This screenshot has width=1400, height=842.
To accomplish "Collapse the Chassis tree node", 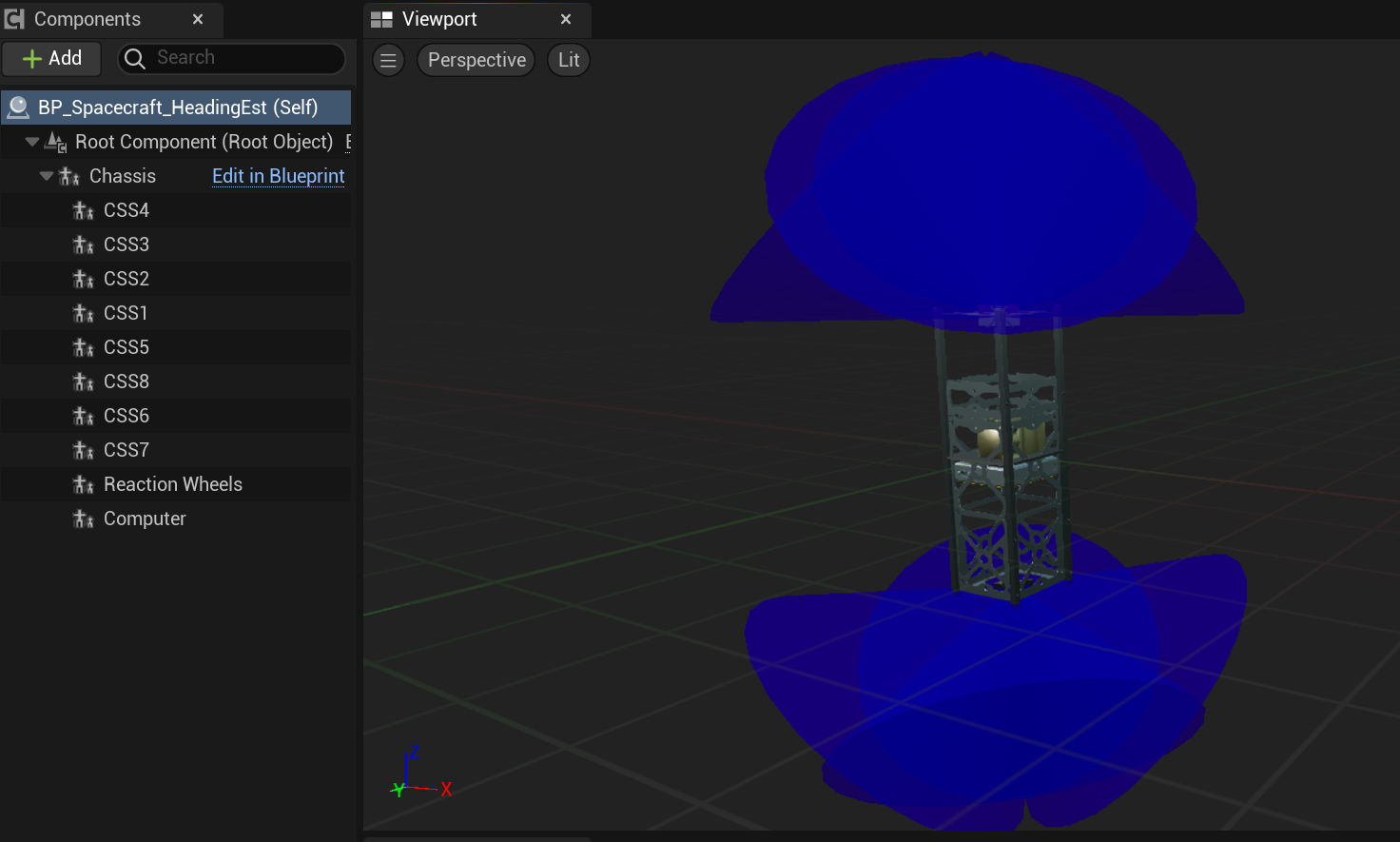I will [47, 176].
